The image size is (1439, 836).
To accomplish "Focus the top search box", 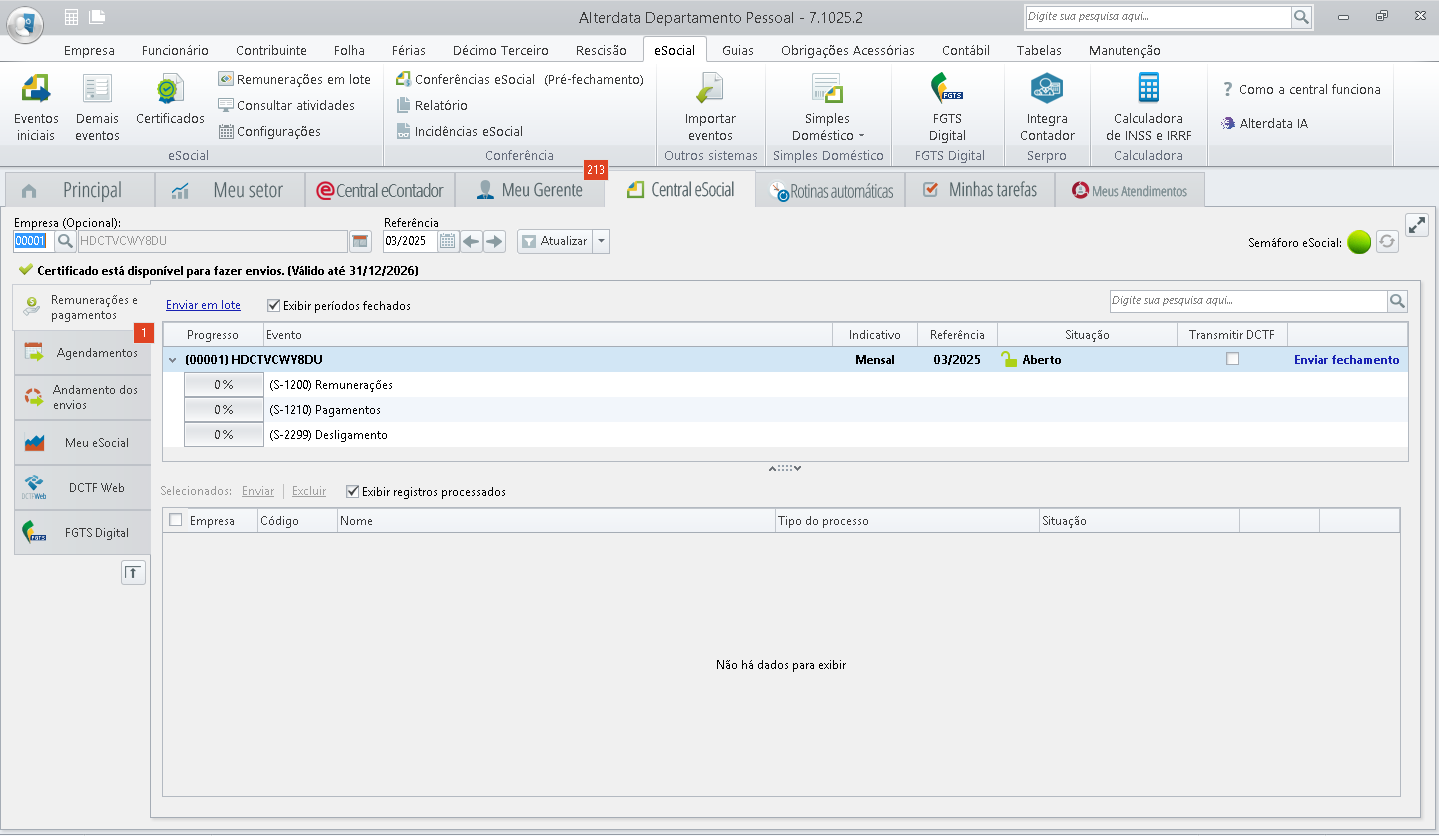I will [x=1158, y=17].
